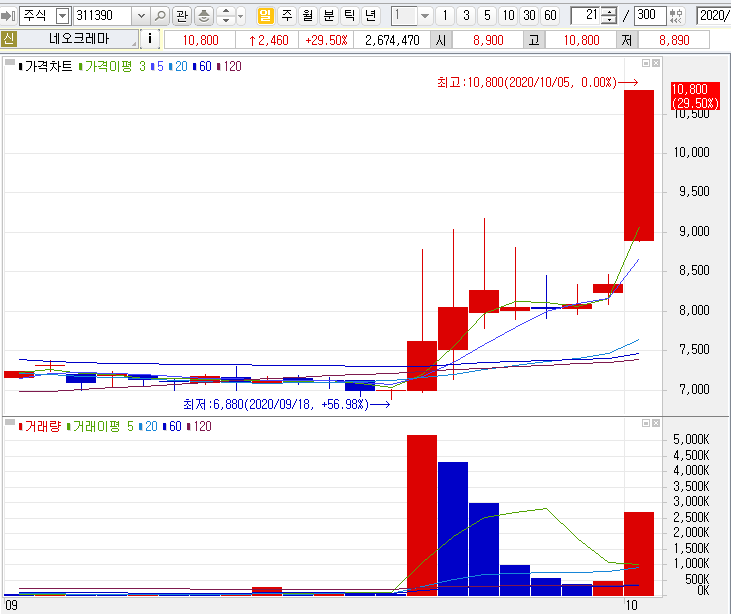Image resolution: width=731 pixels, height=614 pixels.
Task: Click the stock code field 311390
Action: 103,16
